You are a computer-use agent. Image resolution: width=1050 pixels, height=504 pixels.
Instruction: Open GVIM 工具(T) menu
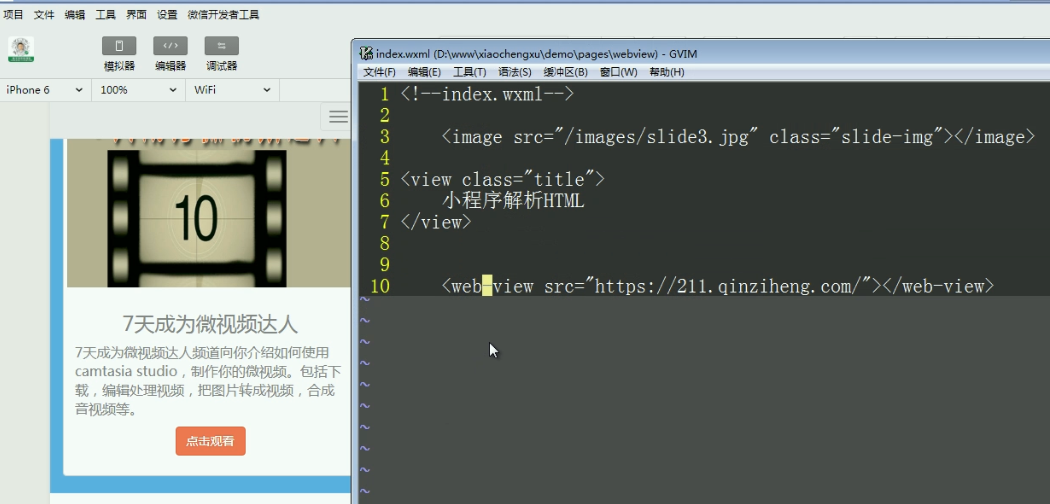[x=469, y=72]
